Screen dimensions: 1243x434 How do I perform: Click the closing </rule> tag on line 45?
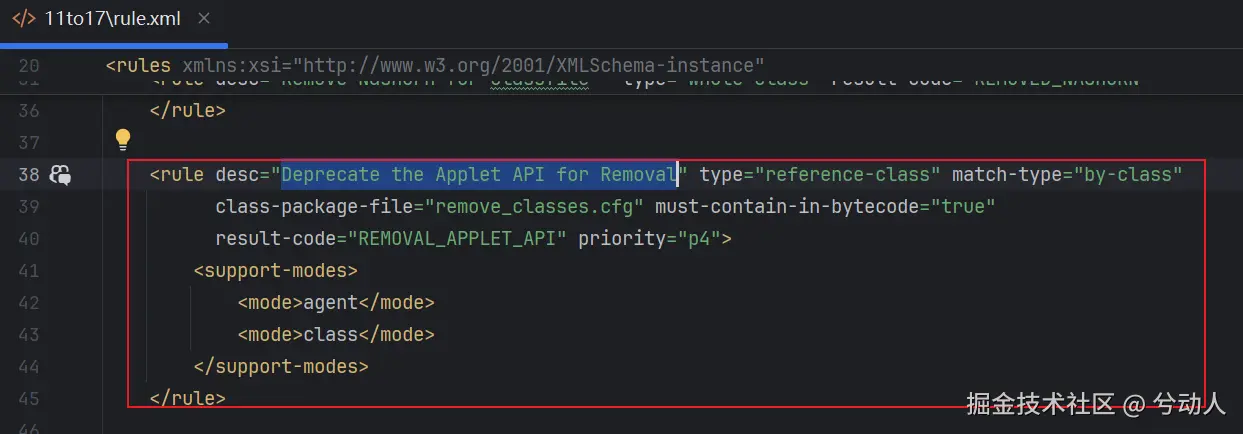188,399
